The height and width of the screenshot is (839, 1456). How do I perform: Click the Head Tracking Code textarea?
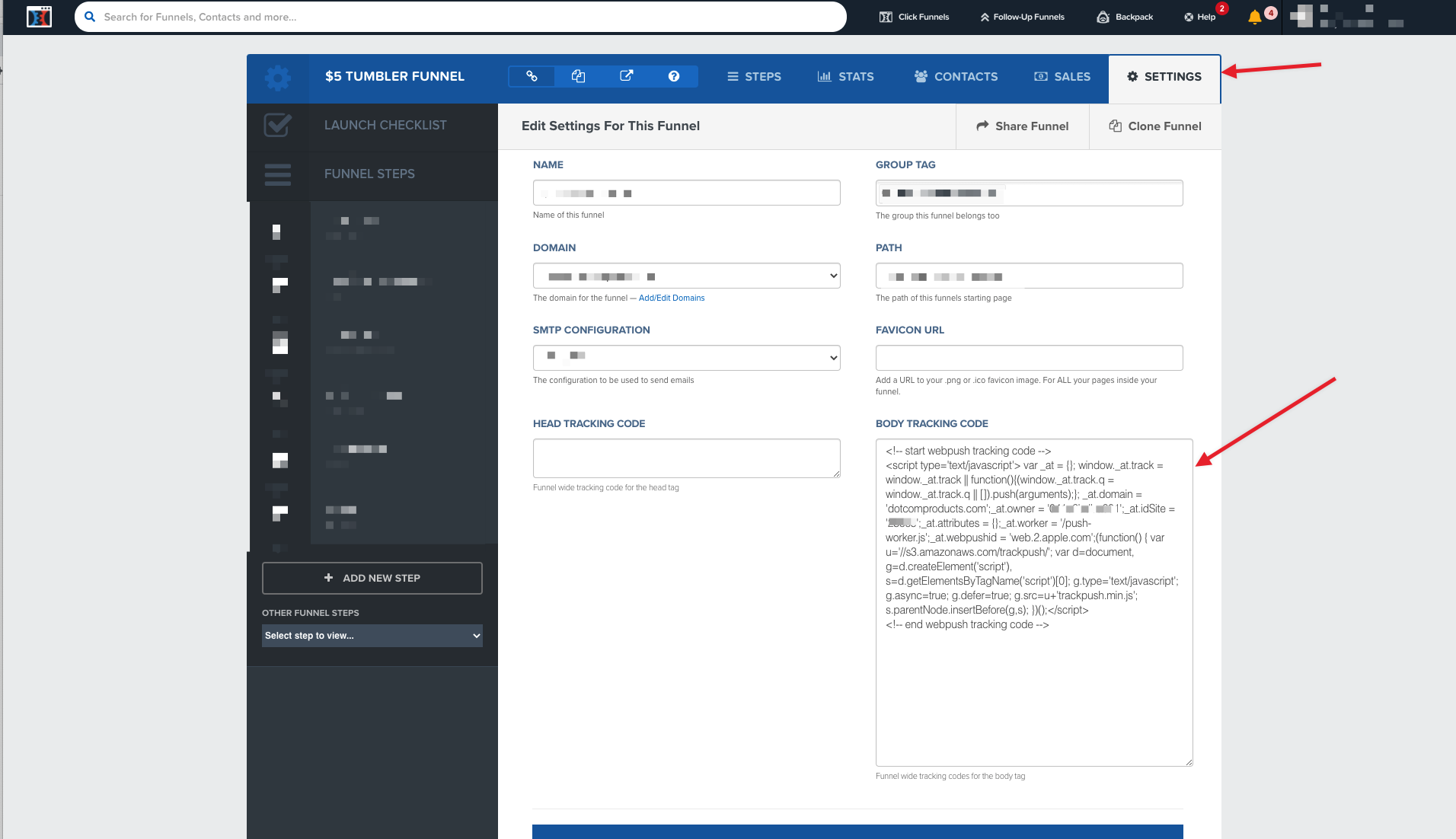click(686, 458)
